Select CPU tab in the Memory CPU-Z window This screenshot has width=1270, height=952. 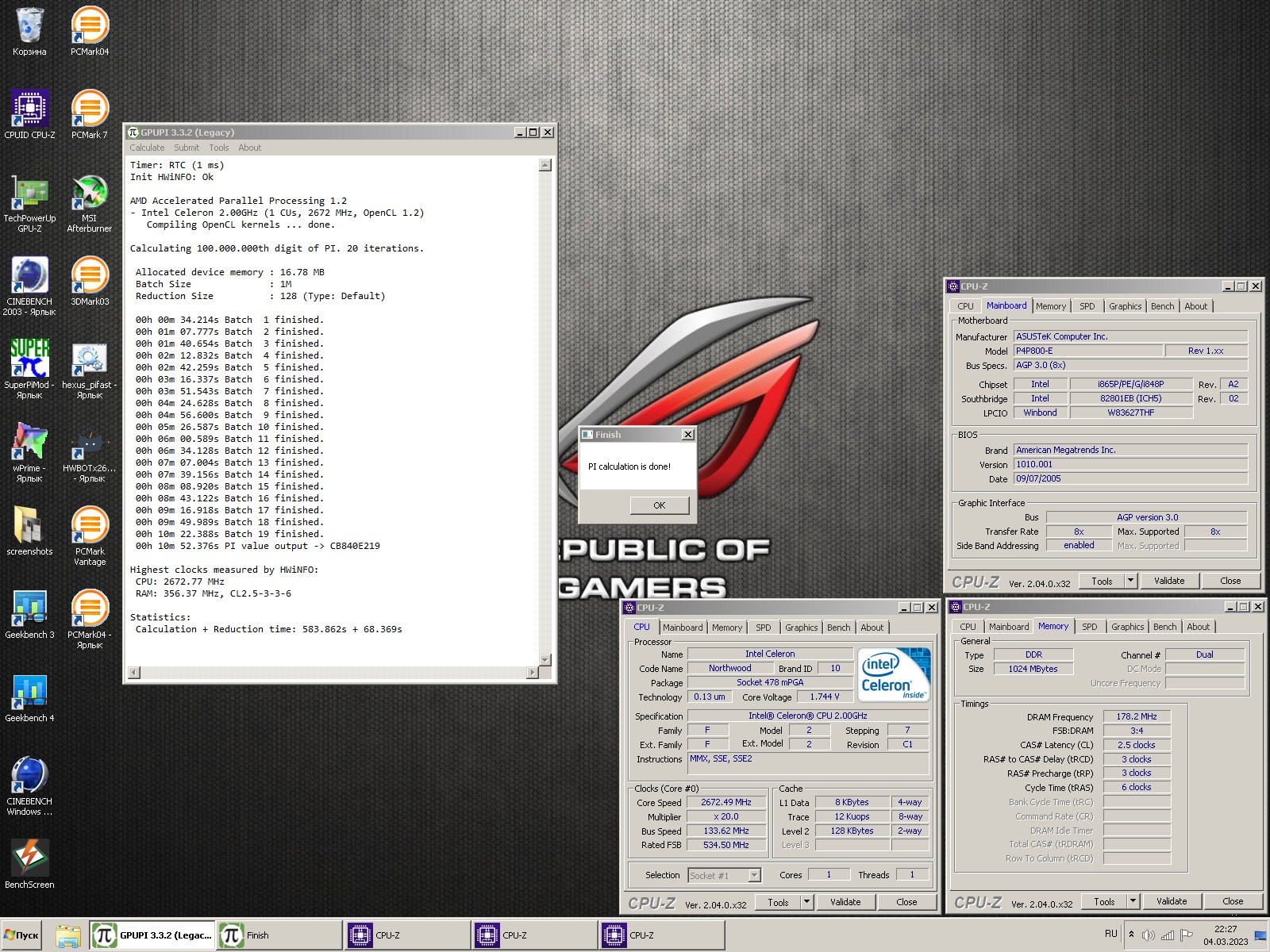[968, 627]
